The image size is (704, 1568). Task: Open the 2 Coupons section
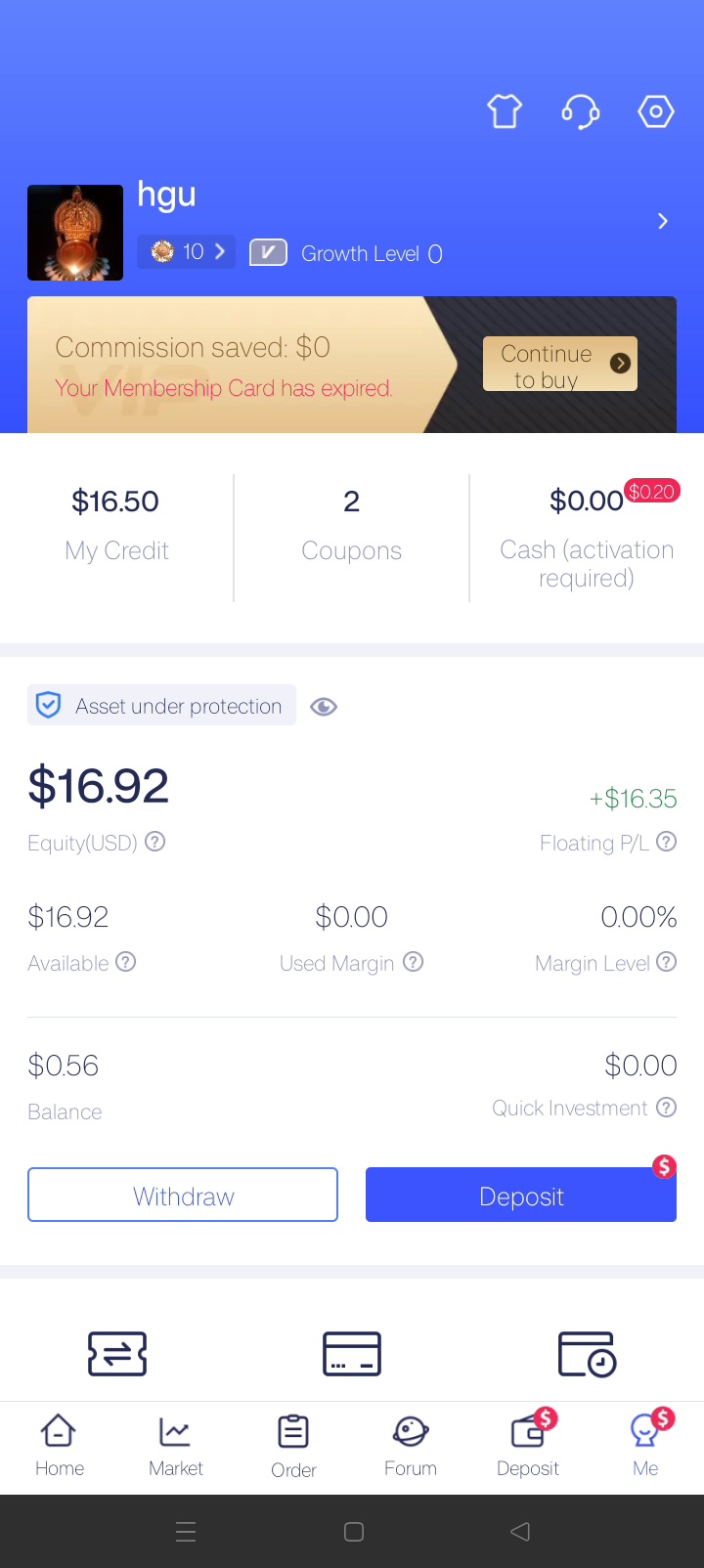pos(352,526)
